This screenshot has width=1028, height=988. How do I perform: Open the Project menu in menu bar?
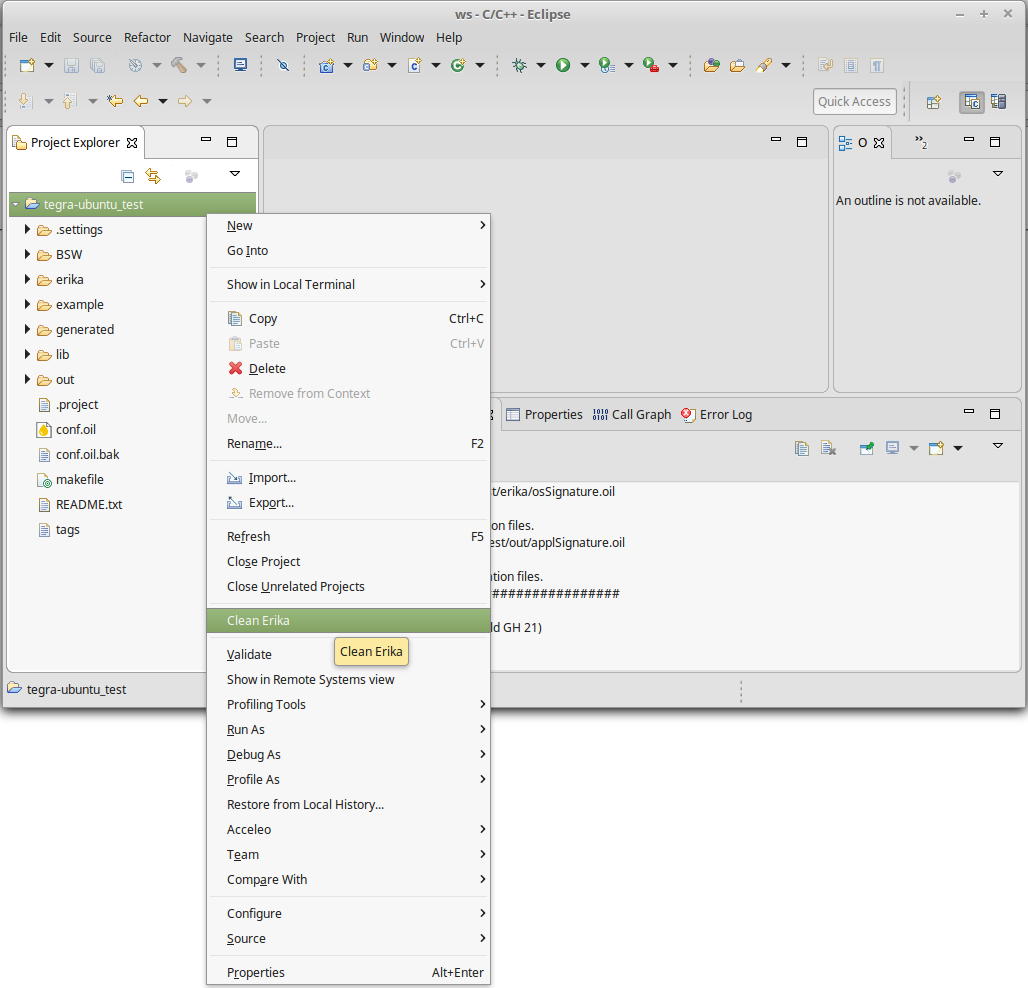(315, 37)
